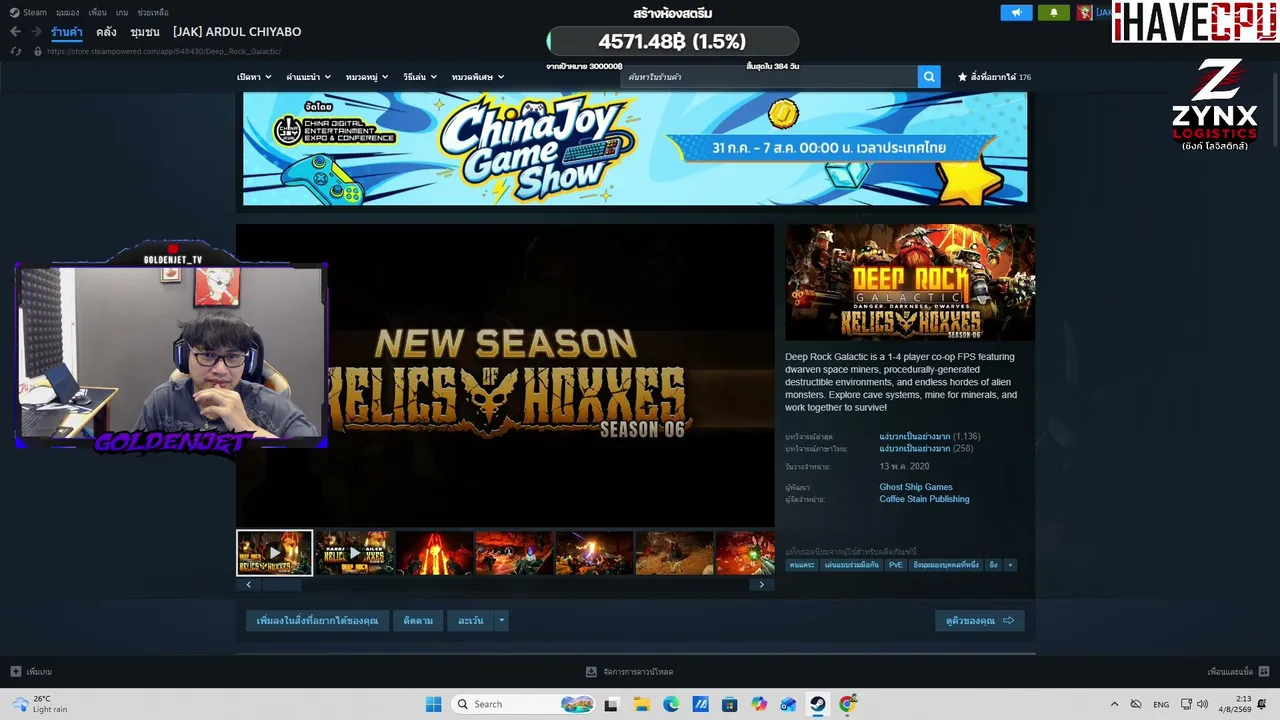Open the เพื่อน menu
Screen dimensions: 1280x720
click(x=97, y=13)
